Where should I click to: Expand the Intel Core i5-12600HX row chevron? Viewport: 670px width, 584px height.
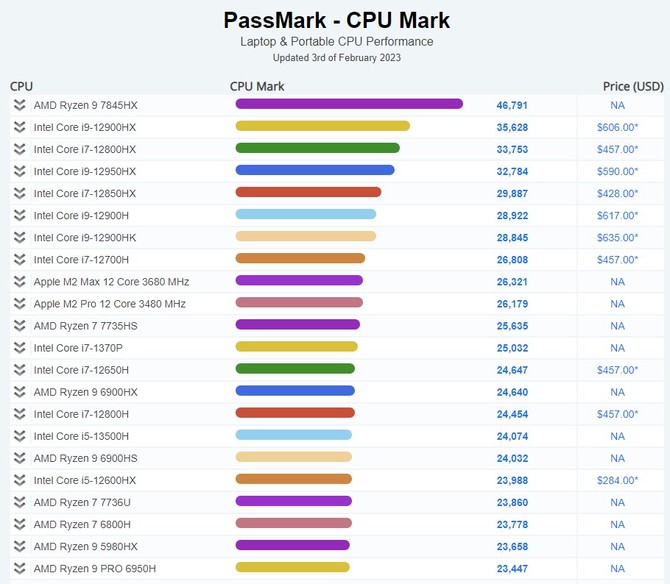coord(19,480)
